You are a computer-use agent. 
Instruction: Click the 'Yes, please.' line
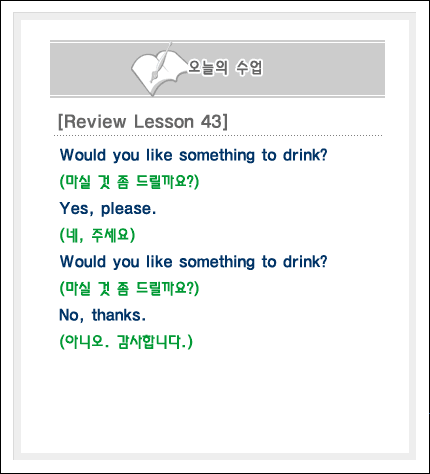point(108,209)
